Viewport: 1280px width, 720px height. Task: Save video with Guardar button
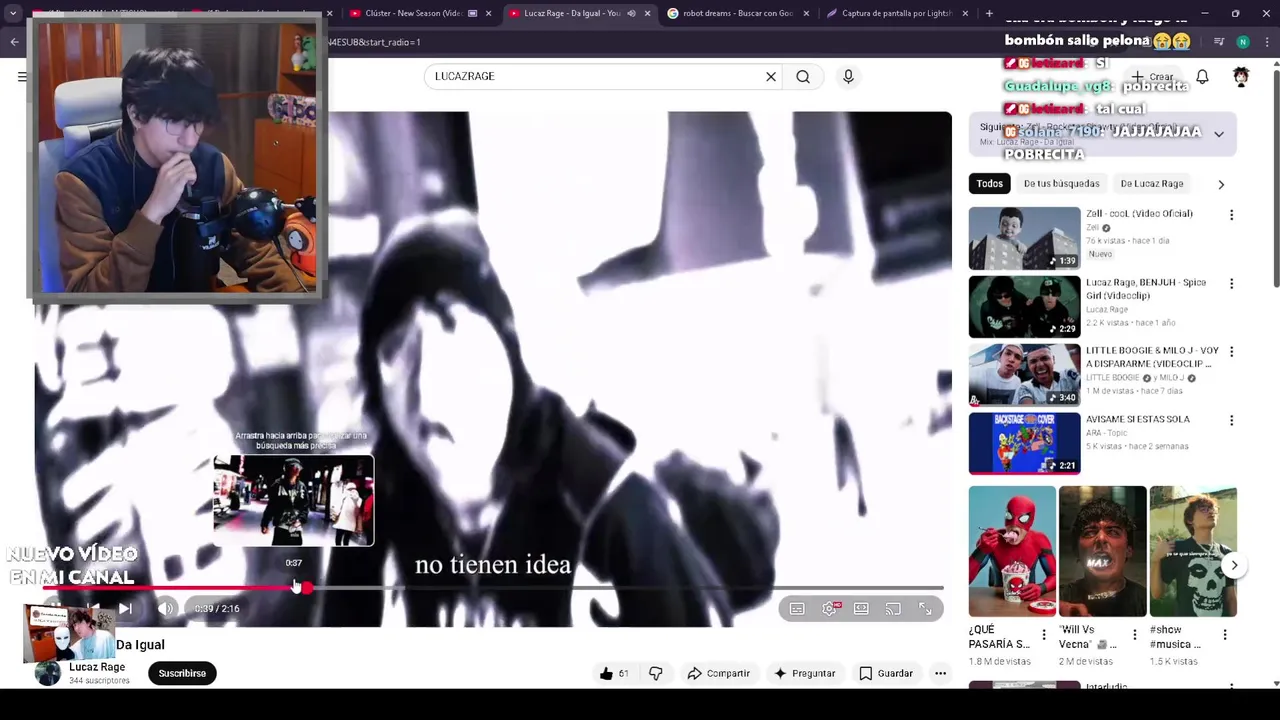pos(886,673)
